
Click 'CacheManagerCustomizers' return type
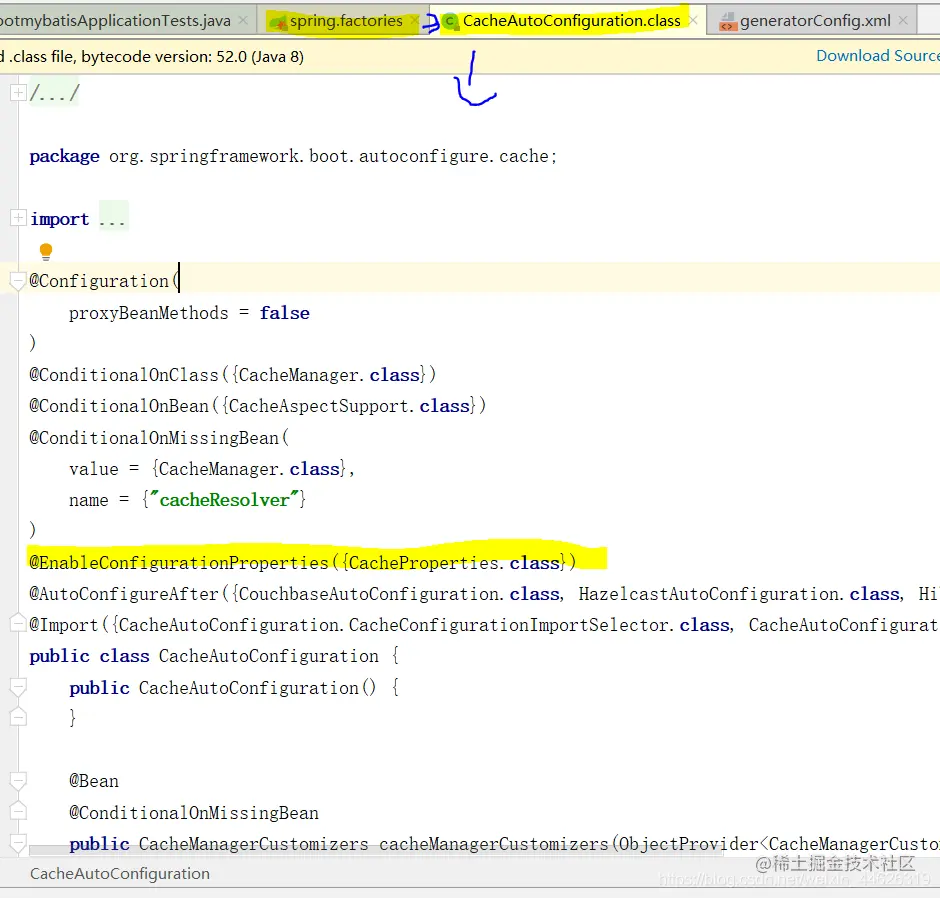coord(254,844)
